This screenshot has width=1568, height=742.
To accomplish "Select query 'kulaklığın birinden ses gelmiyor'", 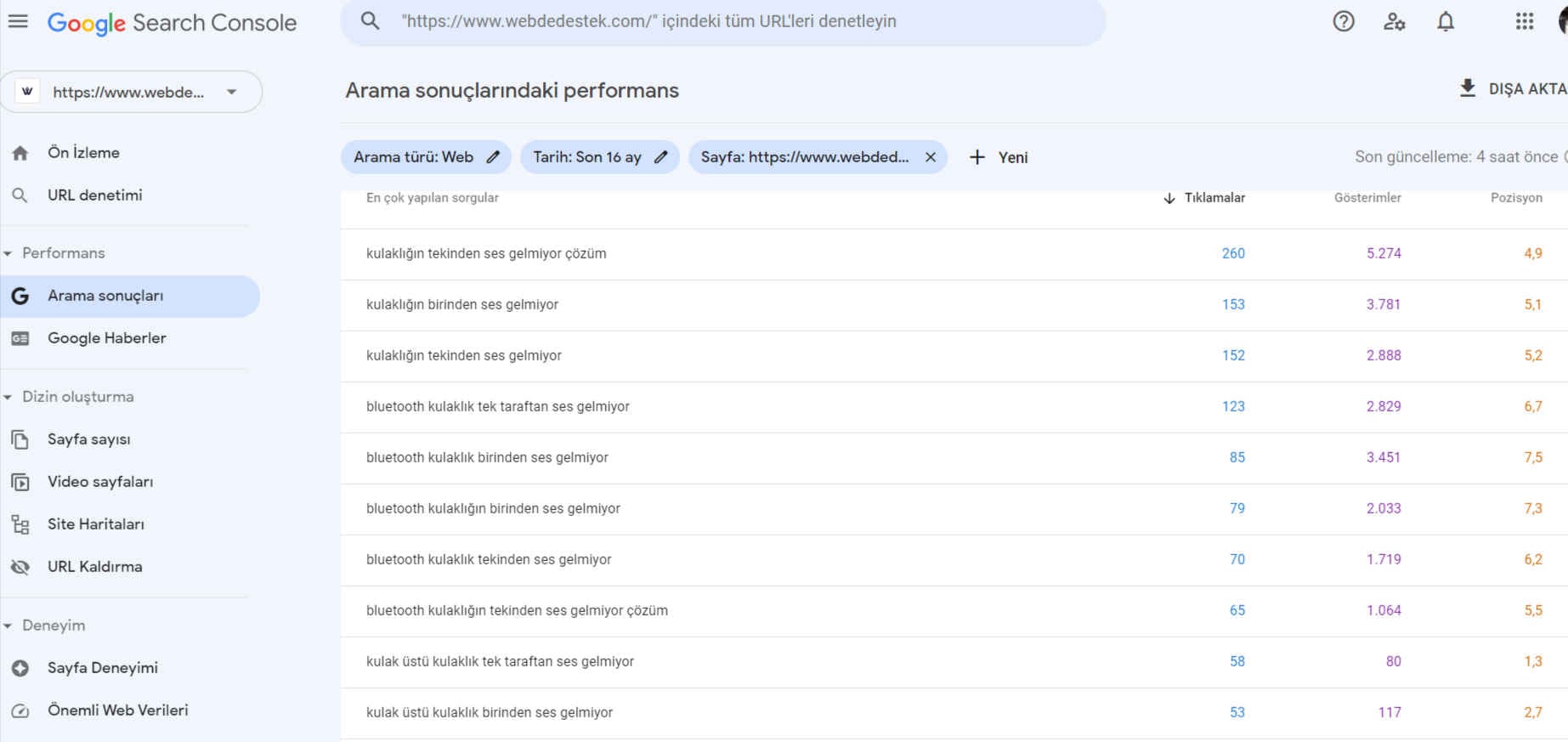I will pyautogui.click(x=462, y=304).
